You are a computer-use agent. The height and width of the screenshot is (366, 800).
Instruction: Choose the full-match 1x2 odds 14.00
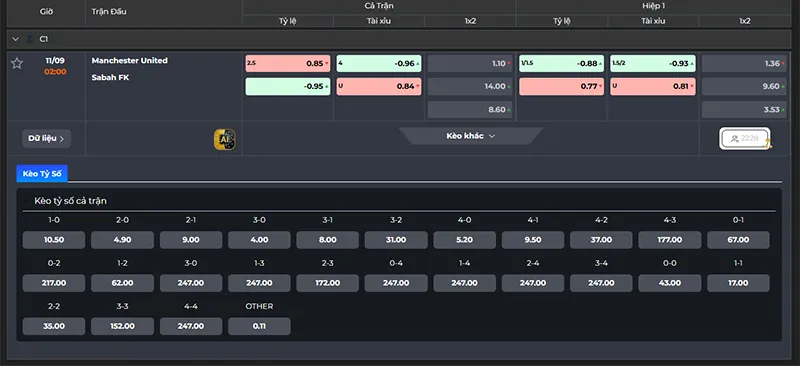point(470,86)
